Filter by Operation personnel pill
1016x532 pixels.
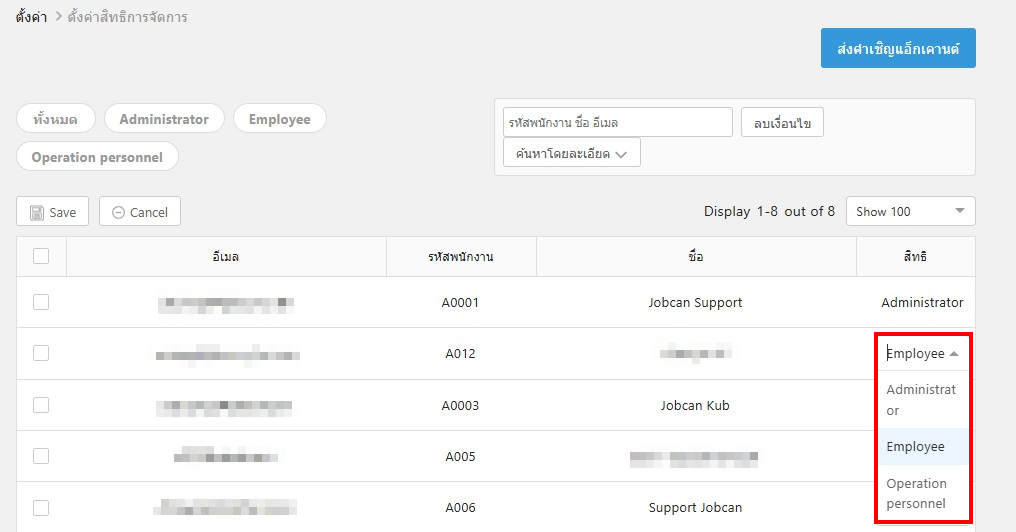click(x=97, y=157)
